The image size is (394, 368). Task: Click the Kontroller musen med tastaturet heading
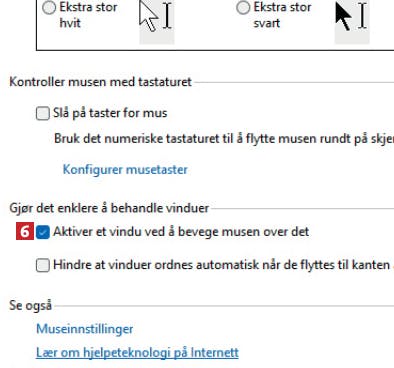coord(100,82)
